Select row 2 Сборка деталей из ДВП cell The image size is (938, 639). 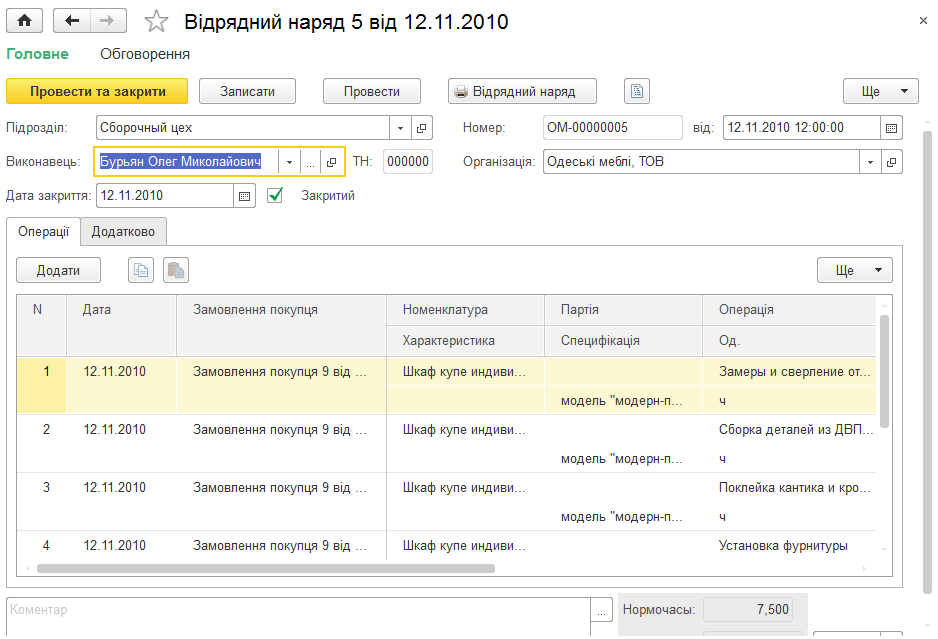[x=789, y=430]
